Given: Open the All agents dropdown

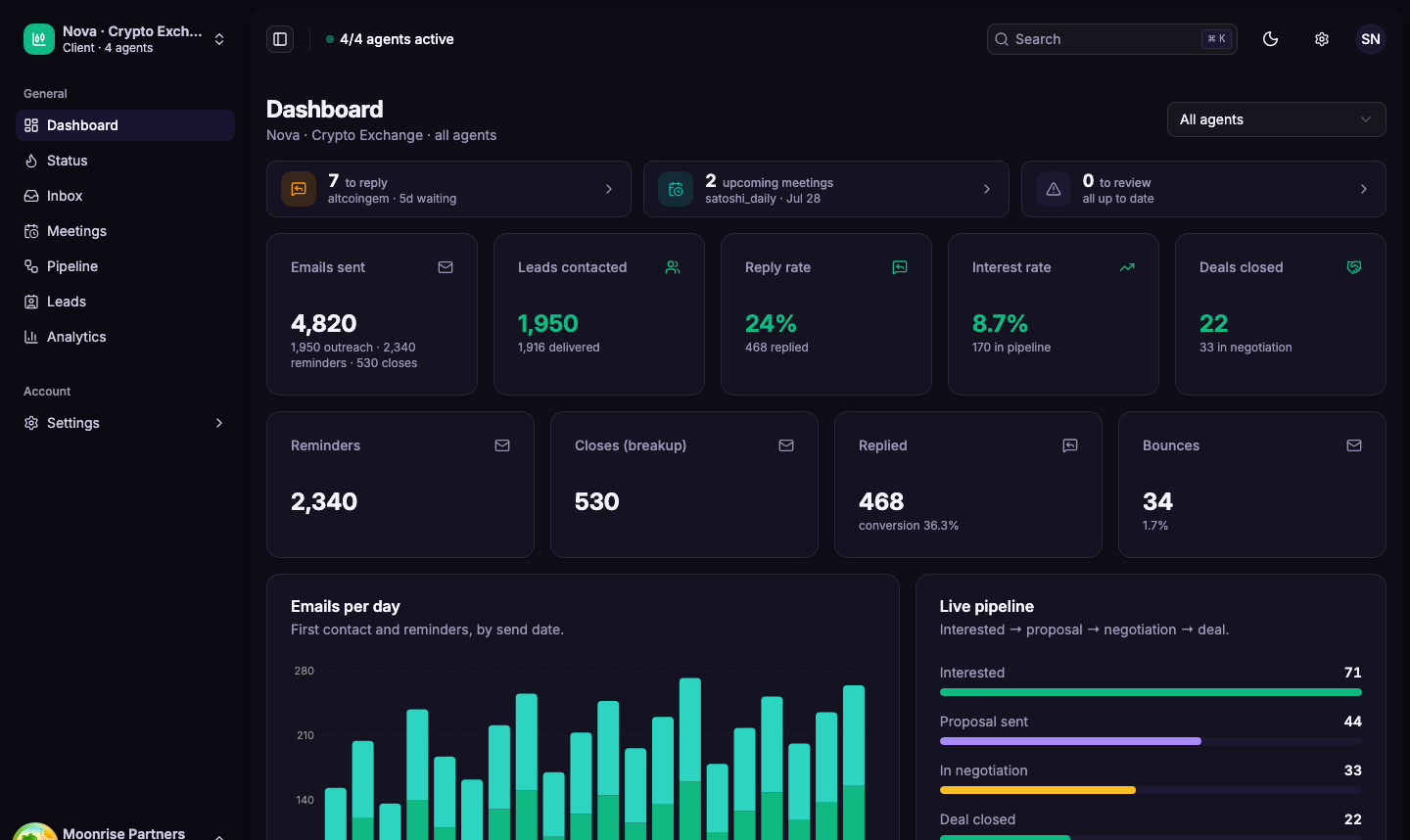Looking at the screenshot, I should coord(1277,119).
